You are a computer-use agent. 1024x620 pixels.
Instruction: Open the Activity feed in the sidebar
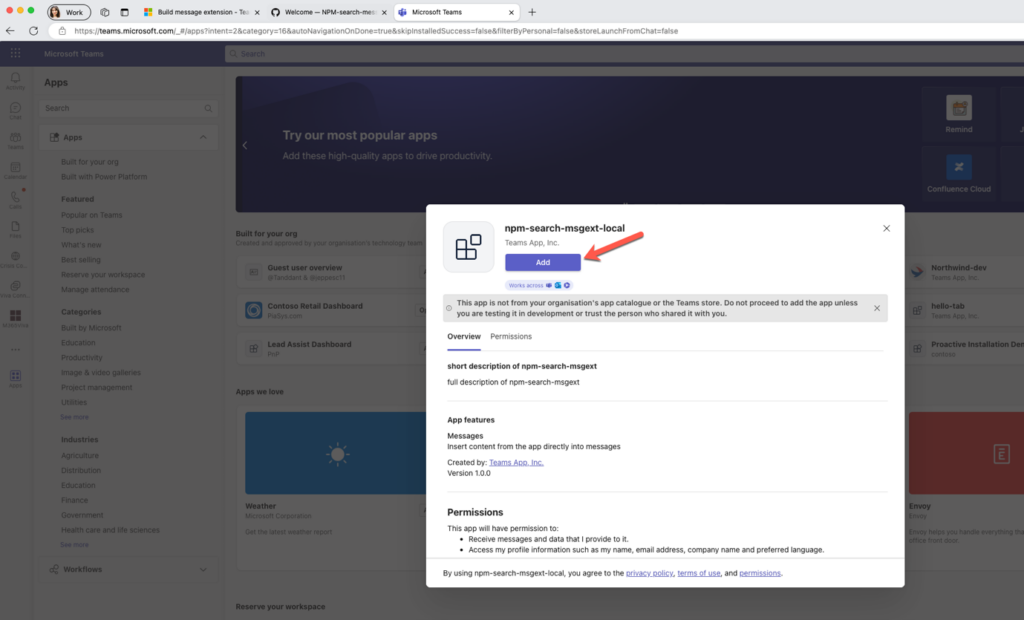(x=15, y=81)
